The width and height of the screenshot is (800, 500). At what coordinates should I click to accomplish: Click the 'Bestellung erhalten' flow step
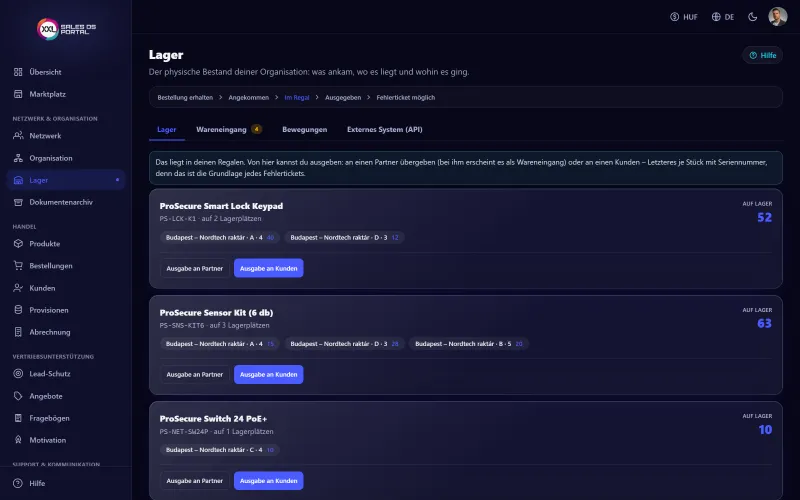click(x=185, y=97)
